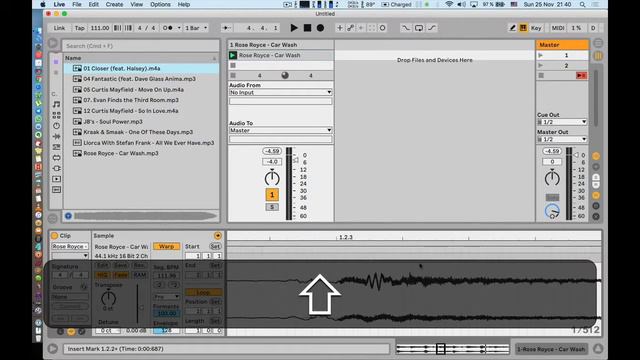Adjust track 1 pan knob

coord(272,178)
